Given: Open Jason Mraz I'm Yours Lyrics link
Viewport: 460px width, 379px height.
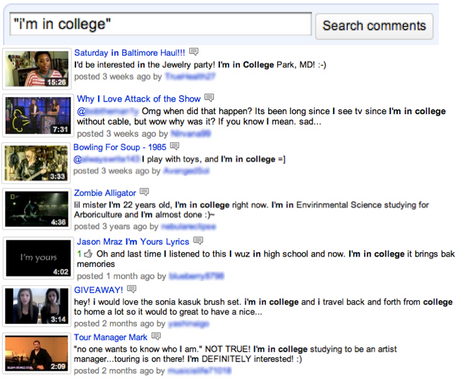Looking at the screenshot, I should (x=133, y=242).
